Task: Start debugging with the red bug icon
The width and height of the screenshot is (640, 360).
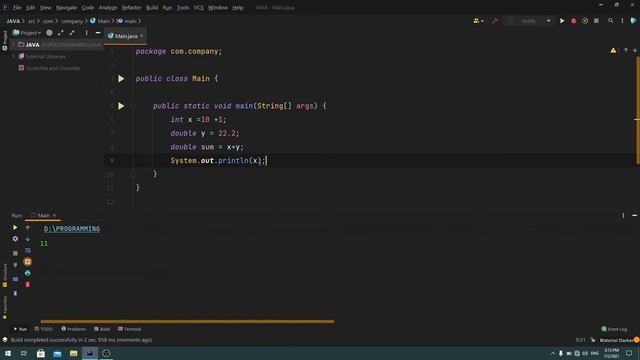Action: pos(573,21)
